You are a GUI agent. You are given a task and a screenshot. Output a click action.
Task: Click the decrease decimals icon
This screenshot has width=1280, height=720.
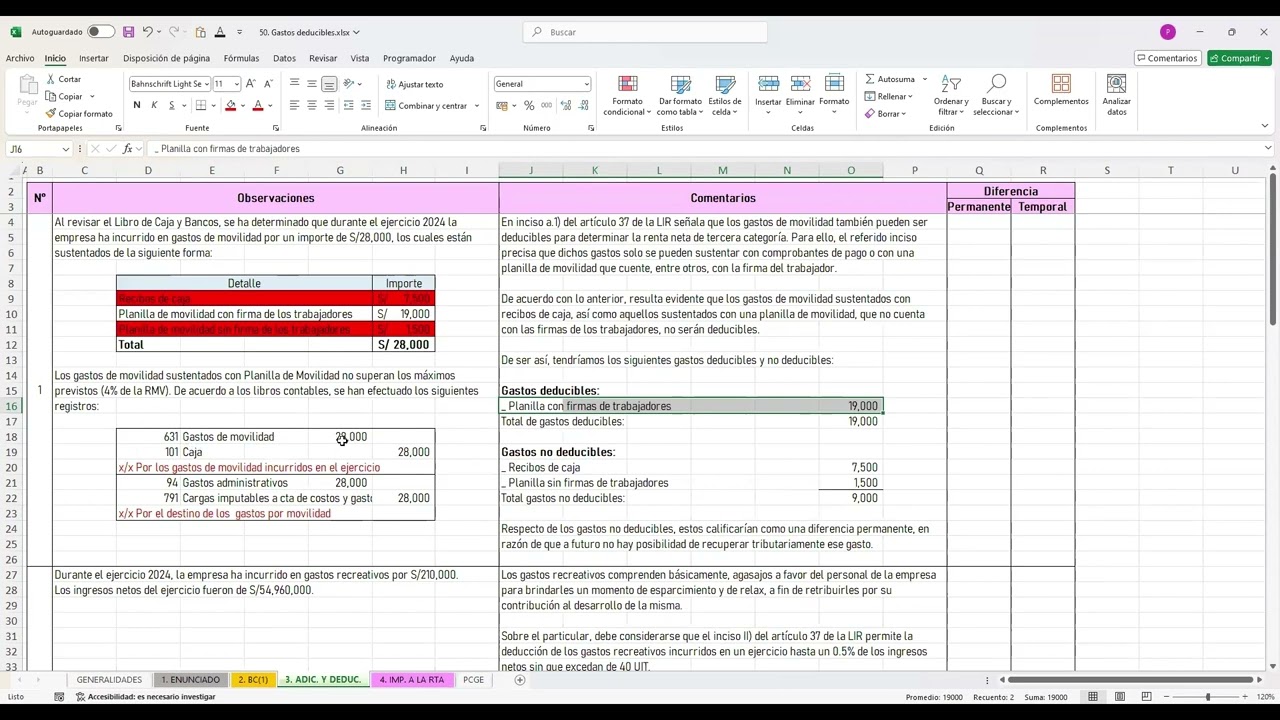pyautogui.click(x=583, y=105)
